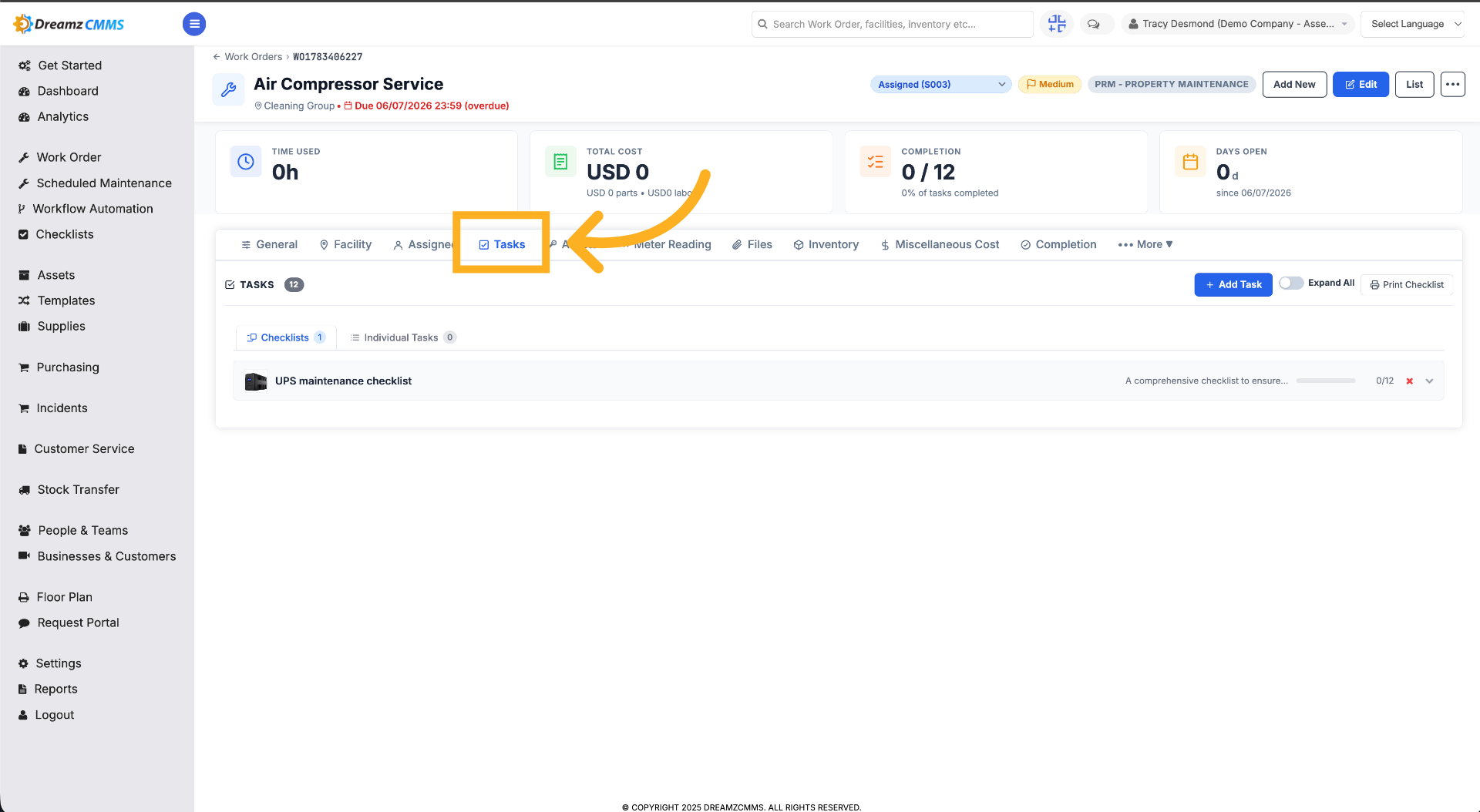Focus the Search Work Order input field
This screenshot has height=812, width=1480.
pos(893,24)
